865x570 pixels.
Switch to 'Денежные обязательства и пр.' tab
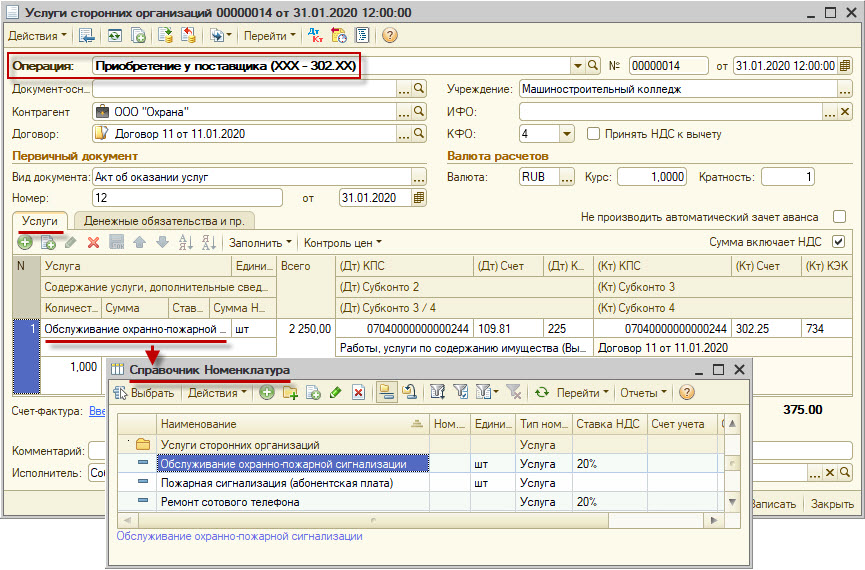tap(165, 220)
